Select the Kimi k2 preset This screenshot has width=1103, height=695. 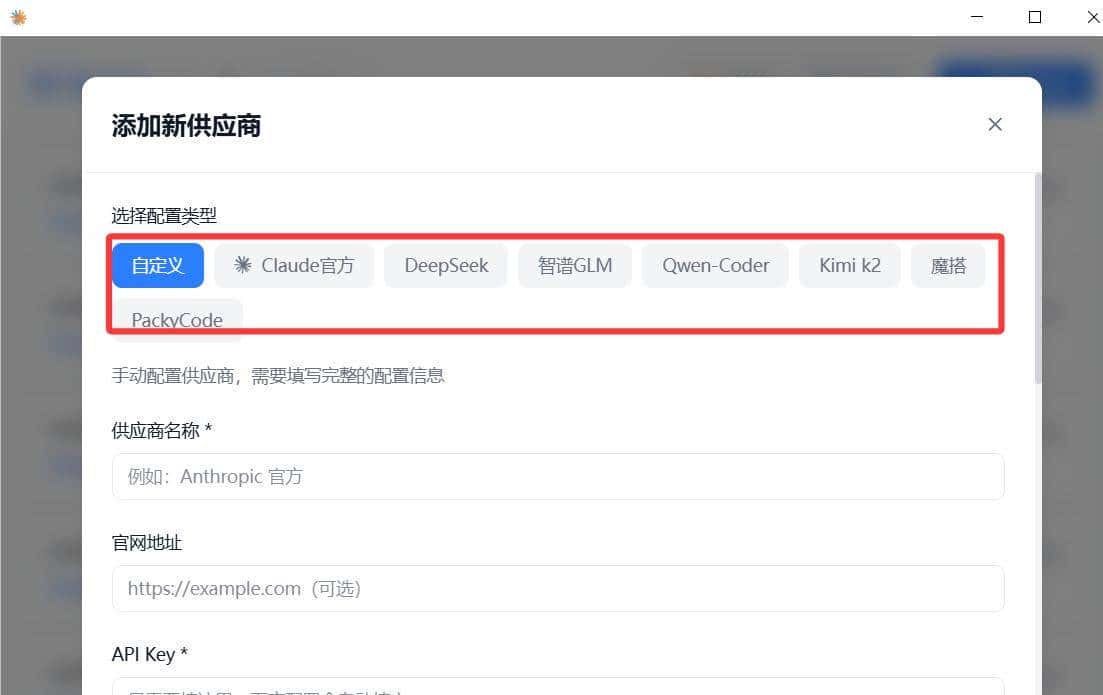[x=849, y=265]
